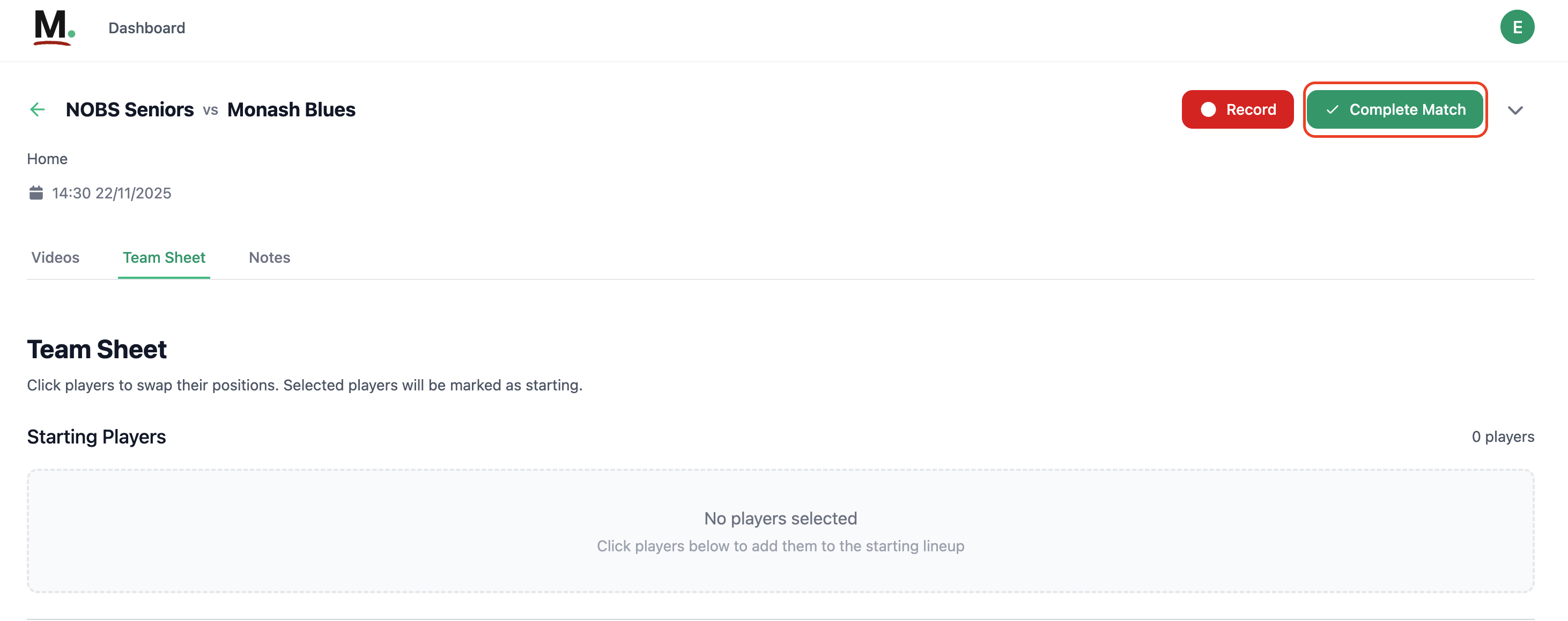Click the match date and time display

[112, 193]
